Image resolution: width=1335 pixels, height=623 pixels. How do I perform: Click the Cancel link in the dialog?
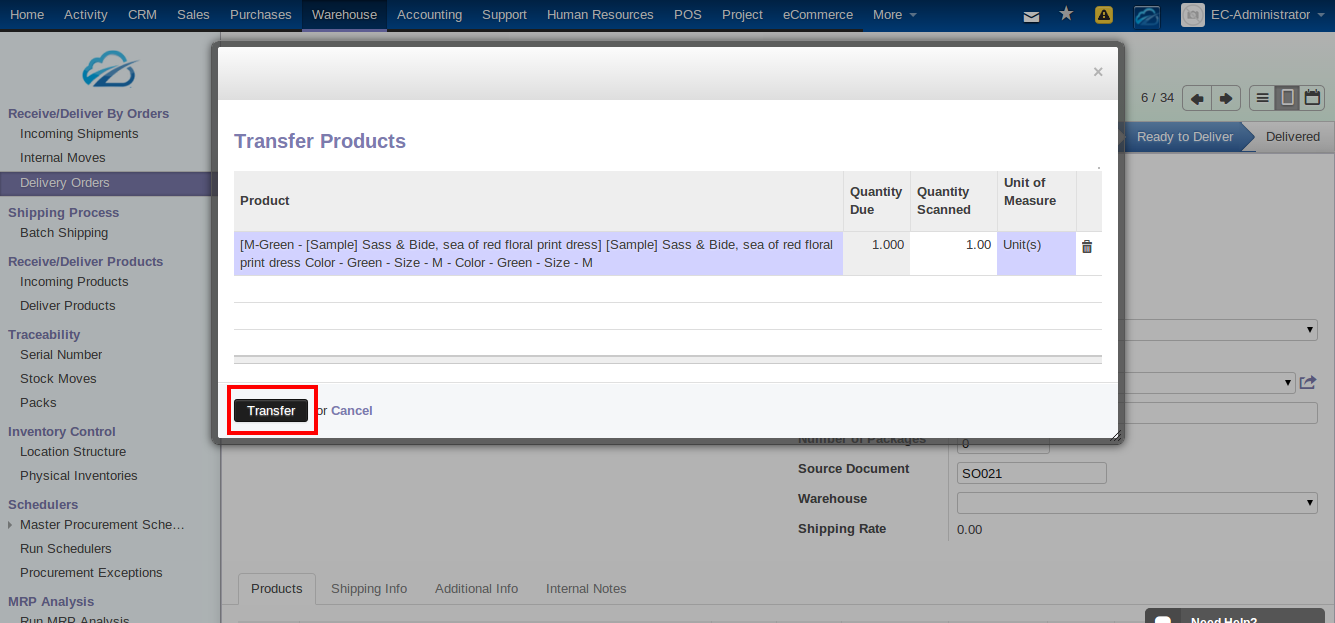coord(352,410)
